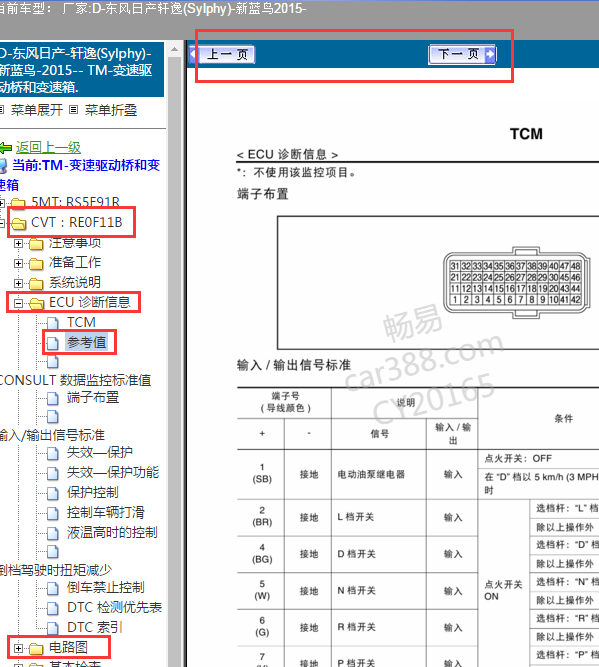
Task: Click the 注意事项 folder icon
Action: (x=36, y=244)
